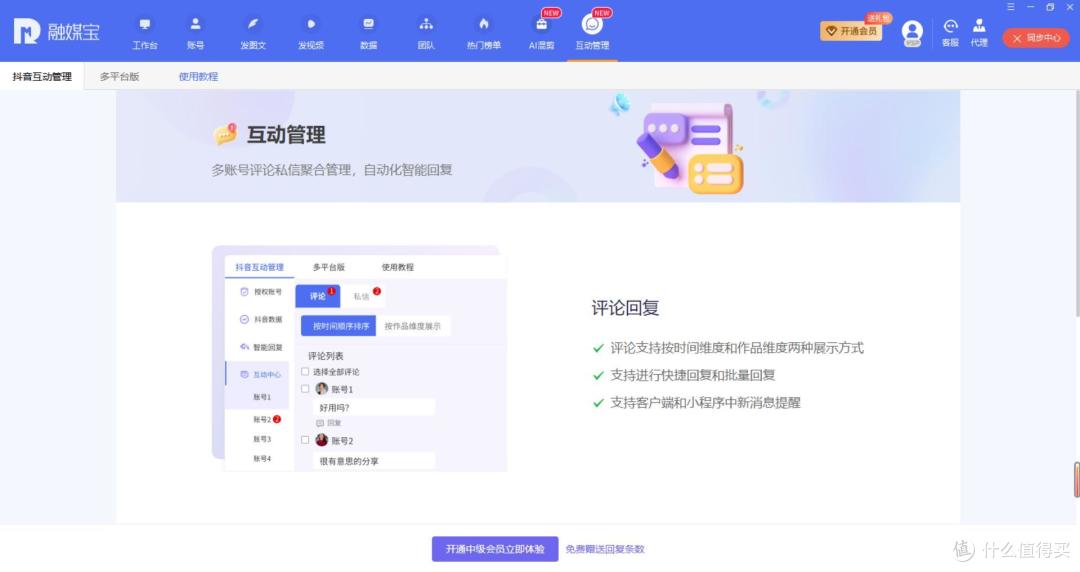Open the 客服 customer service icon

(951, 33)
